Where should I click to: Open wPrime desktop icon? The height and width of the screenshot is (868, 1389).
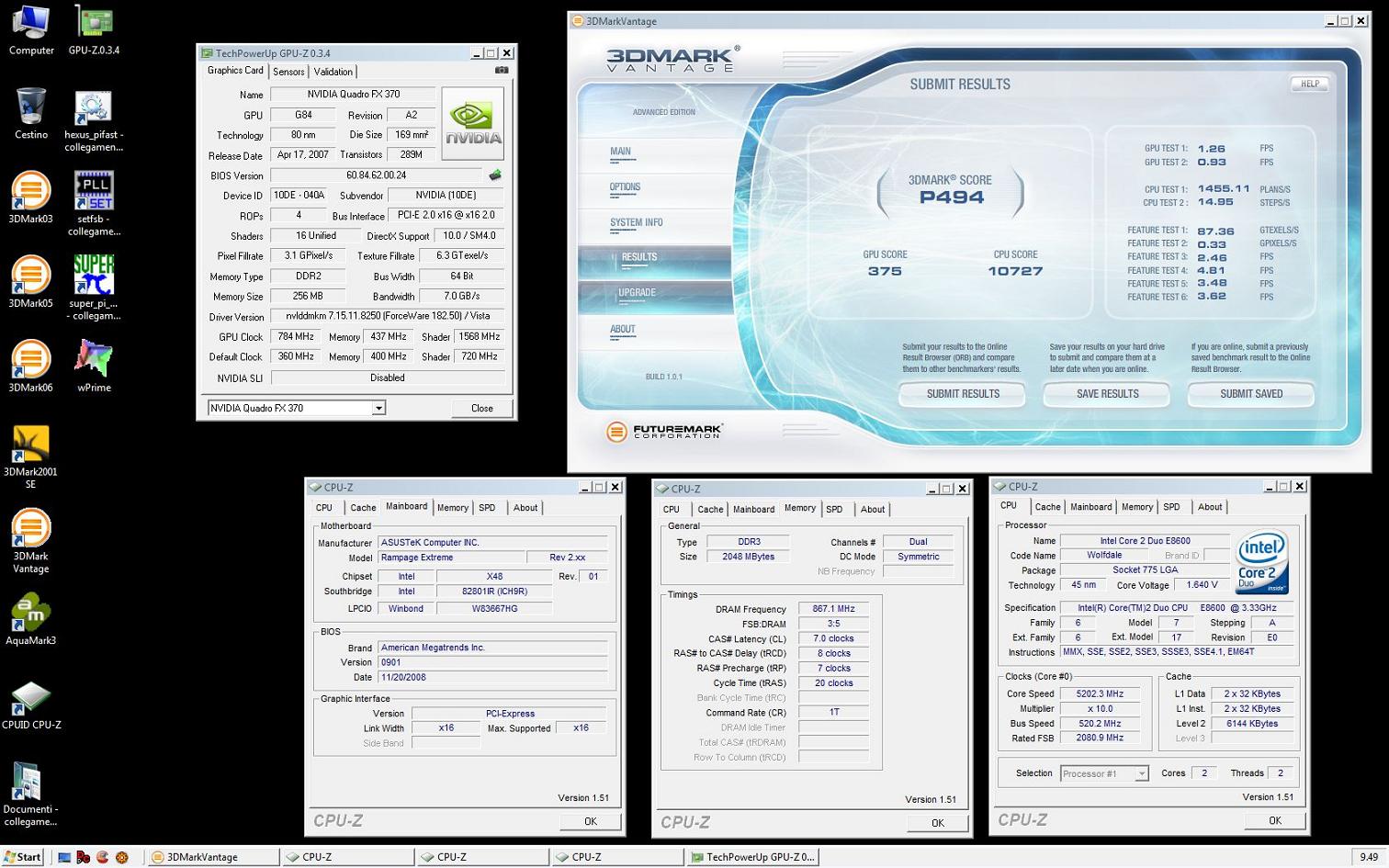pyautogui.click(x=94, y=366)
